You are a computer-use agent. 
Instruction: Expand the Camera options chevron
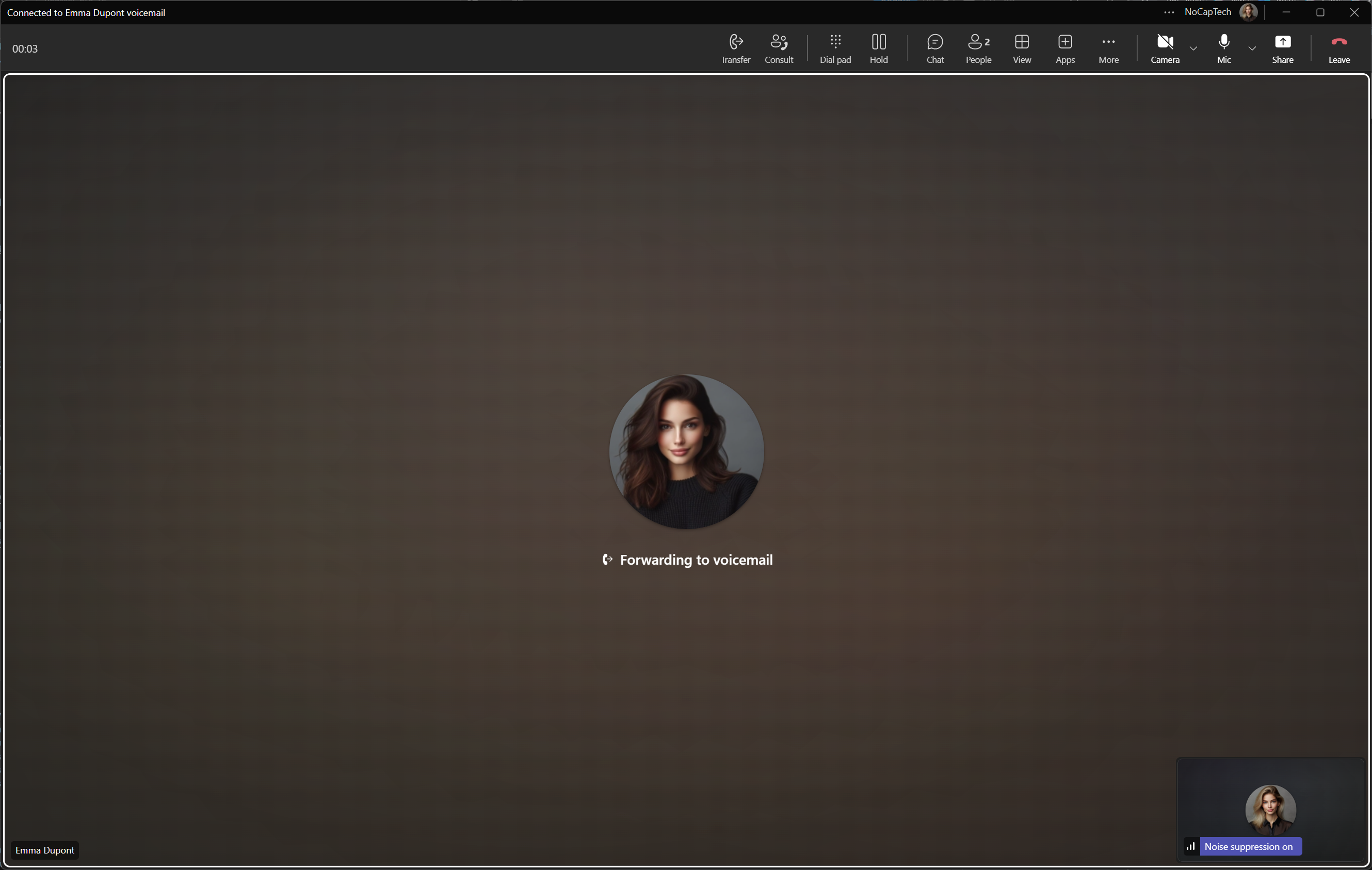coord(1193,48)
